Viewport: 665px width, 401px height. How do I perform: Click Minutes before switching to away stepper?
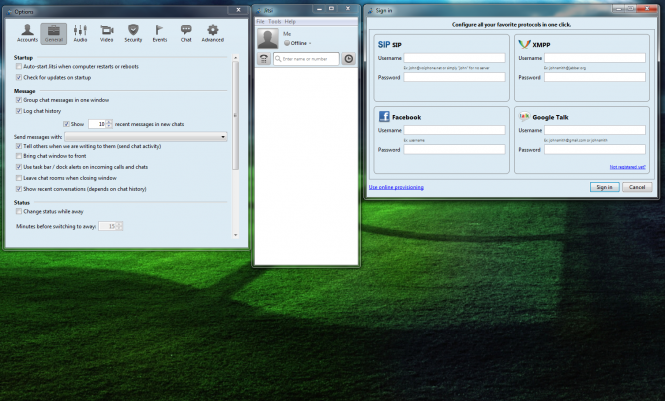click(x=120, y=226)
